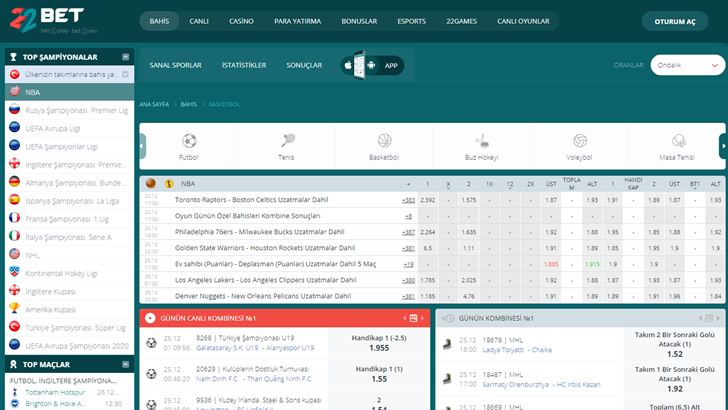
Task: Click the info icon next to NBA header
Action: [x=169, y=183]
